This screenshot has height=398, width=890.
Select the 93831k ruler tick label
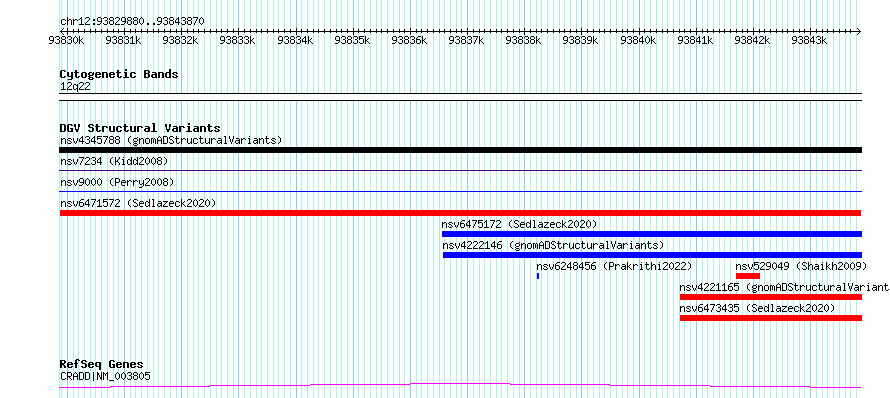124,40
